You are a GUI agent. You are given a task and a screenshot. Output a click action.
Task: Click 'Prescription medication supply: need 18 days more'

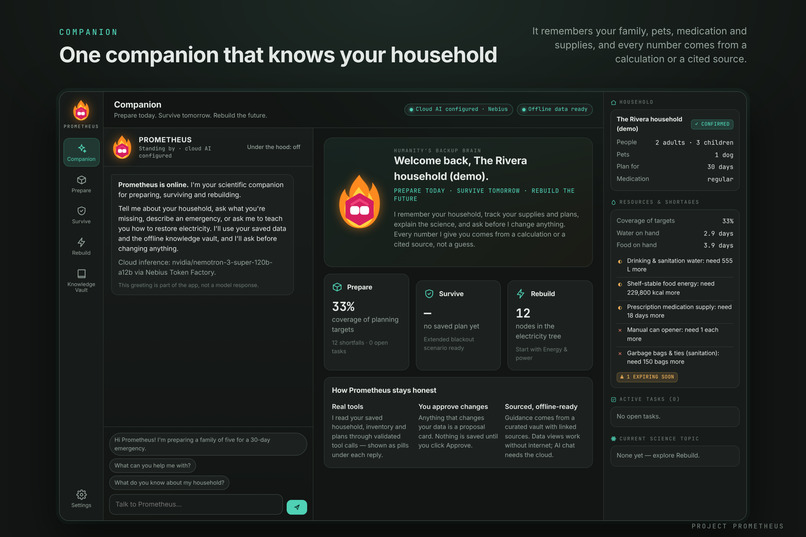click(x=679, y=311)
